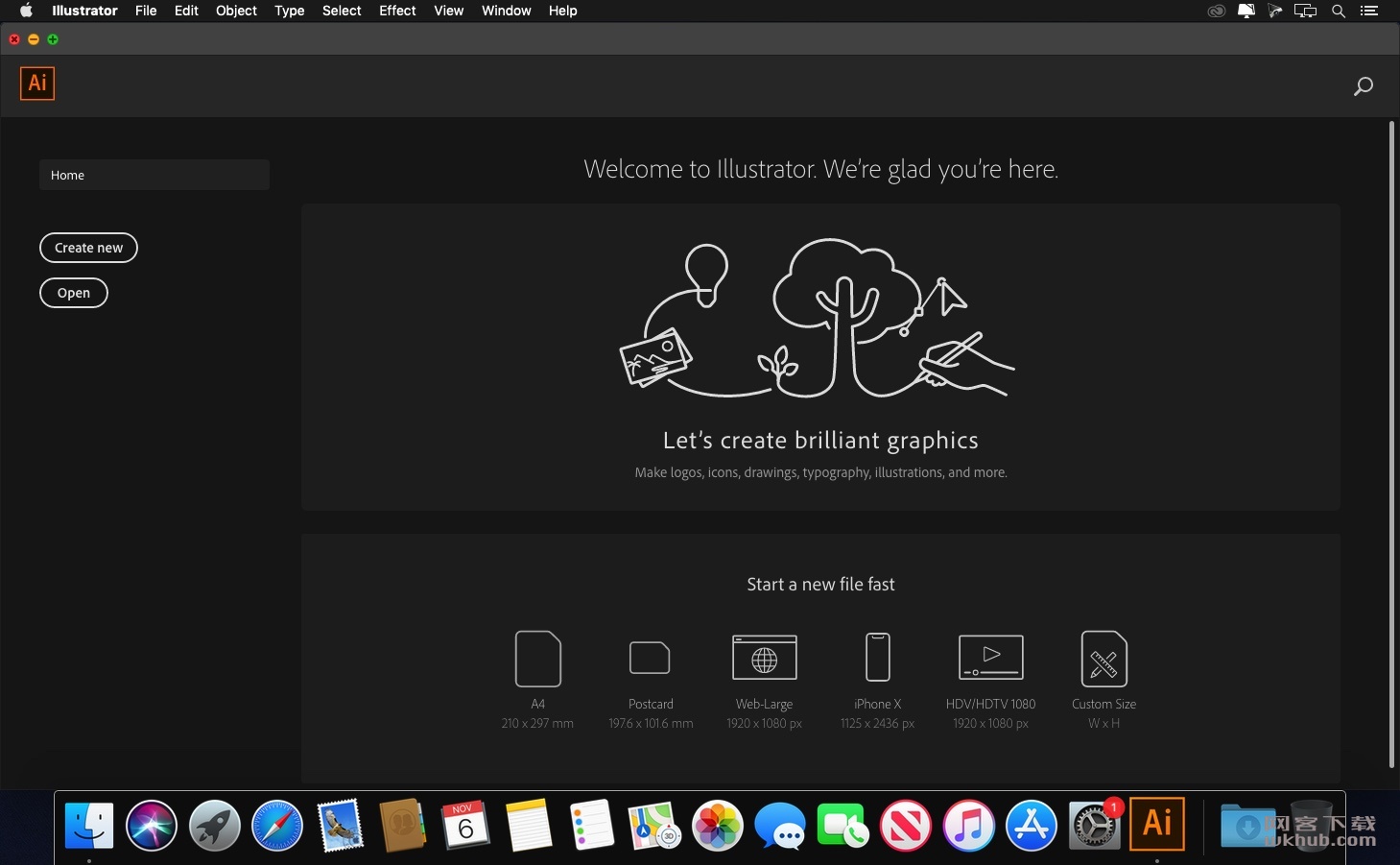Click the Open button

[74, 293]
